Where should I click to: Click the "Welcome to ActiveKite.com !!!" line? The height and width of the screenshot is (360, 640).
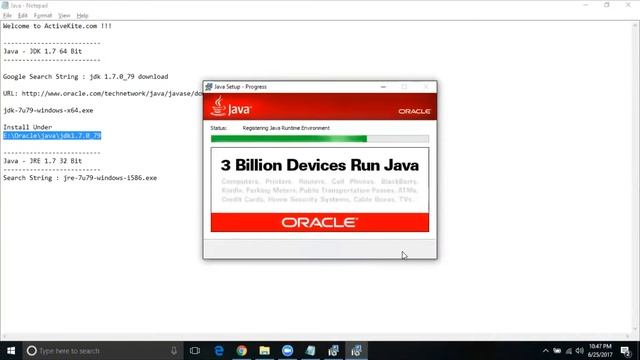click(x=57, y=26)
